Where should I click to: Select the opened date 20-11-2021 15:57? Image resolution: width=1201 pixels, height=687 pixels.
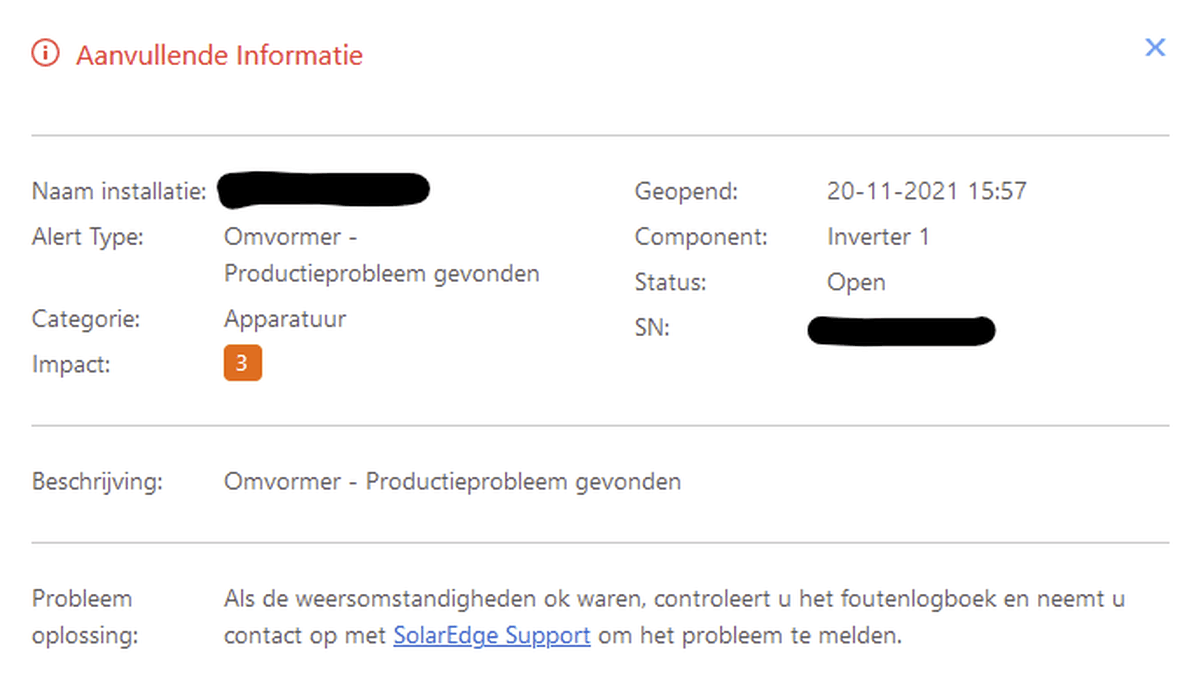coord(927,191)
